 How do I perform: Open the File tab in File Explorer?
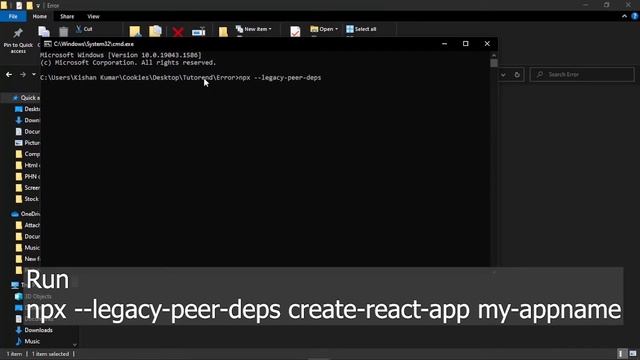pyautogui.click(x=13, y=16)
